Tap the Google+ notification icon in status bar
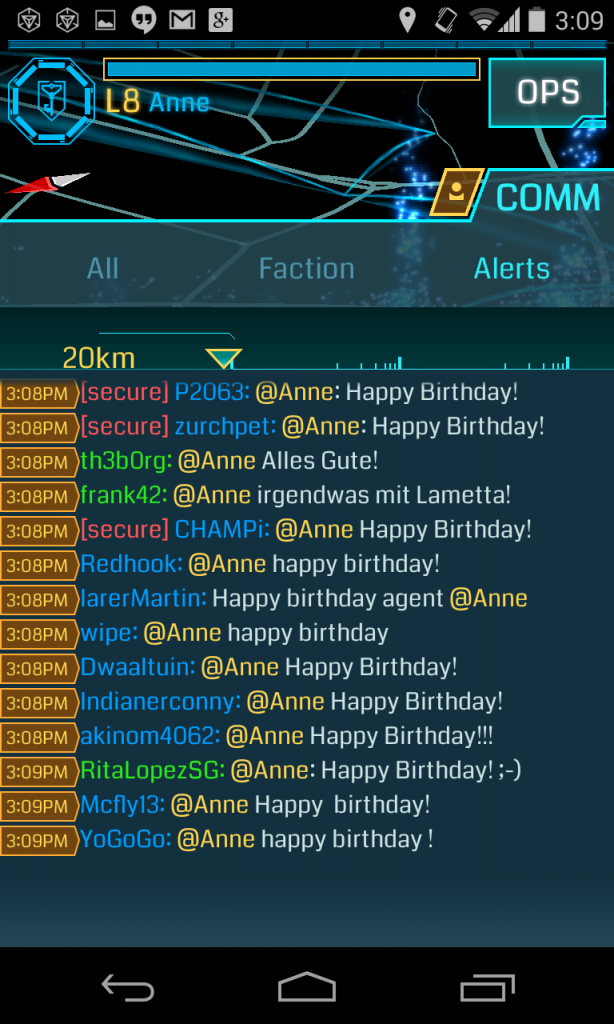This screenshot has height=1024, width=614. [221, 21]
